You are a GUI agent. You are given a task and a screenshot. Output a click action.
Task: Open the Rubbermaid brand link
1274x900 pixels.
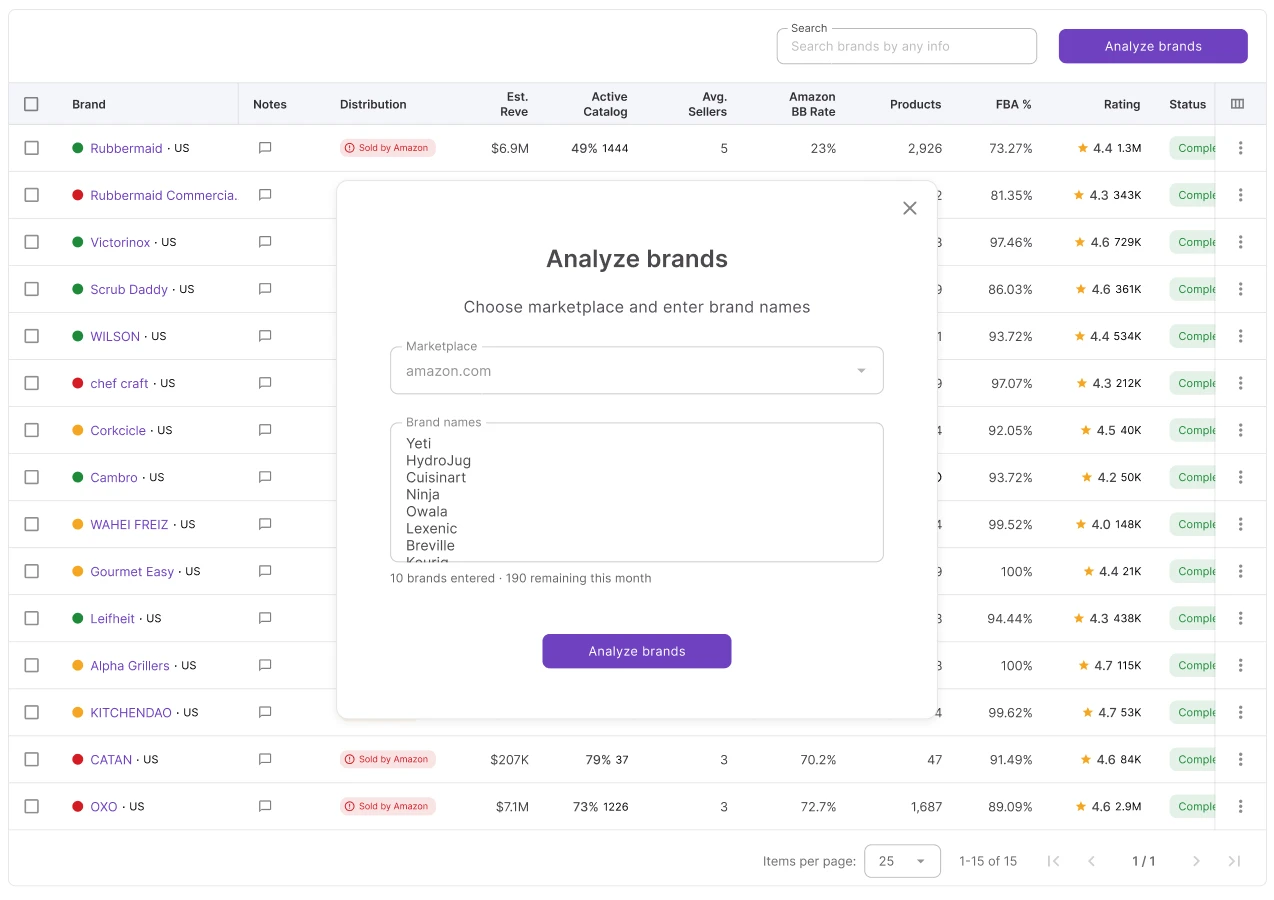[126, 148]
